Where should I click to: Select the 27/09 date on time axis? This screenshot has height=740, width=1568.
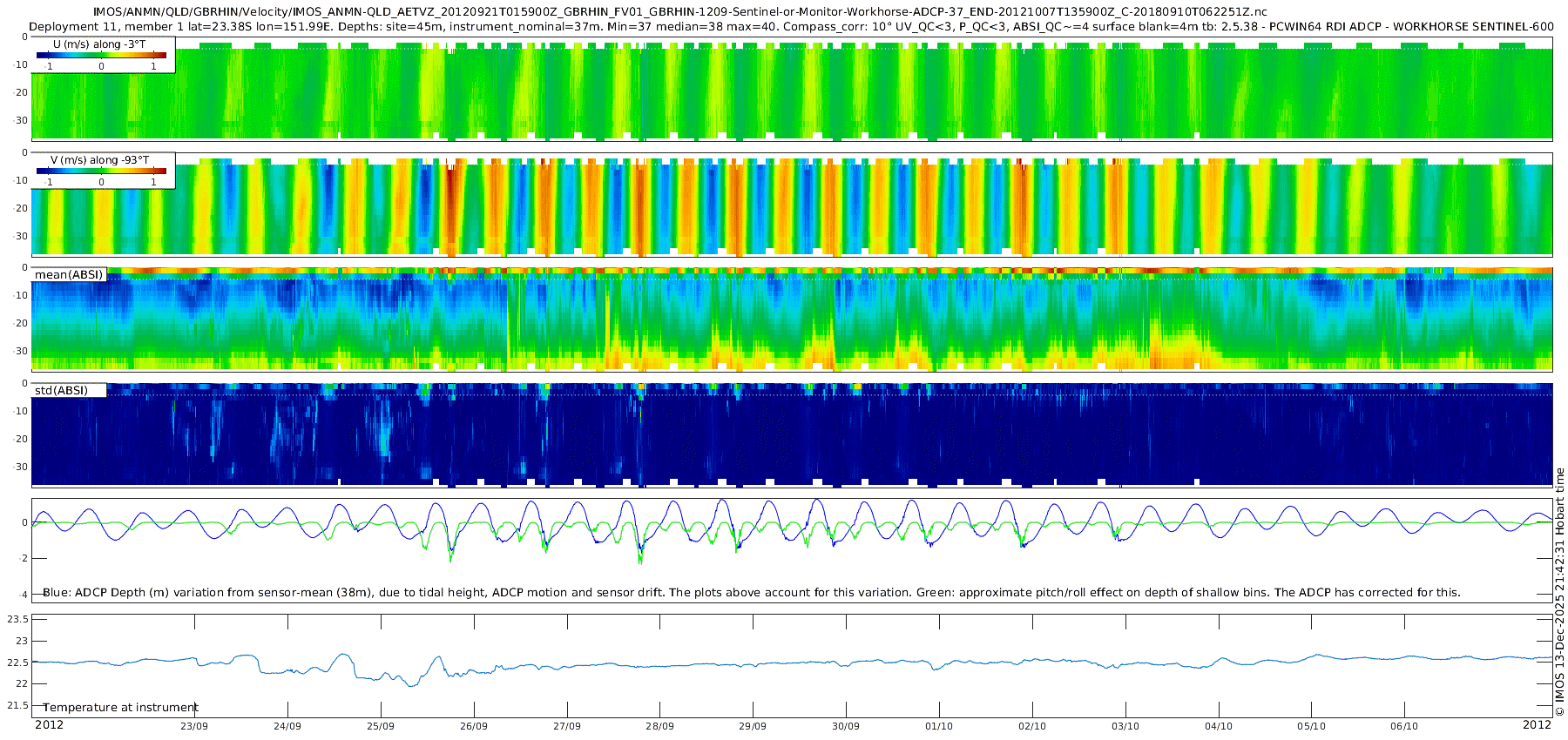click(566, 726)
